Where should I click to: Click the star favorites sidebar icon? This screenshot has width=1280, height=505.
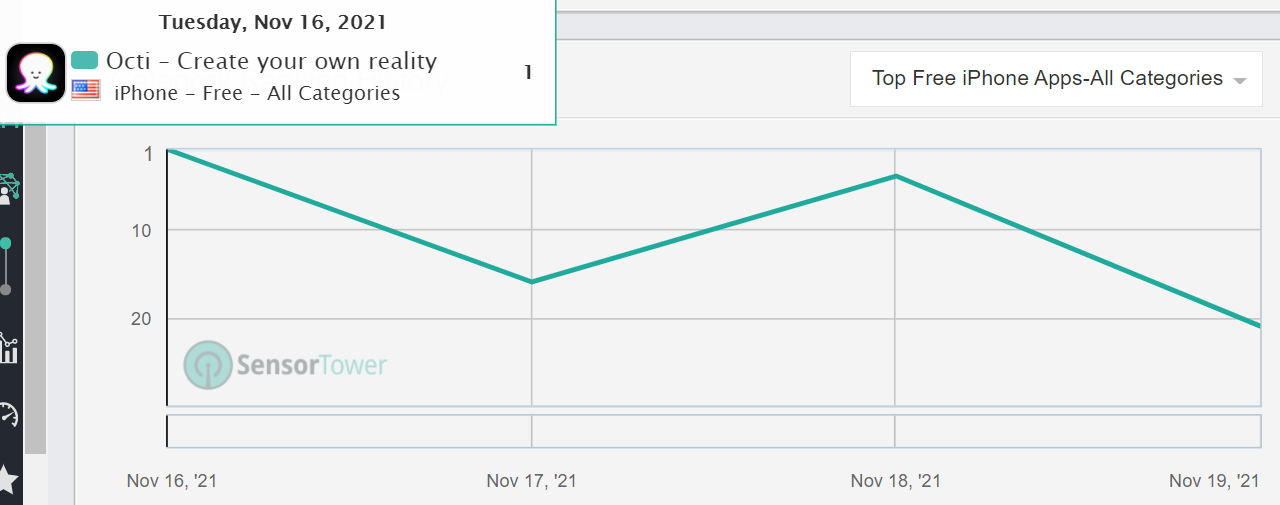tap(8, 479)
